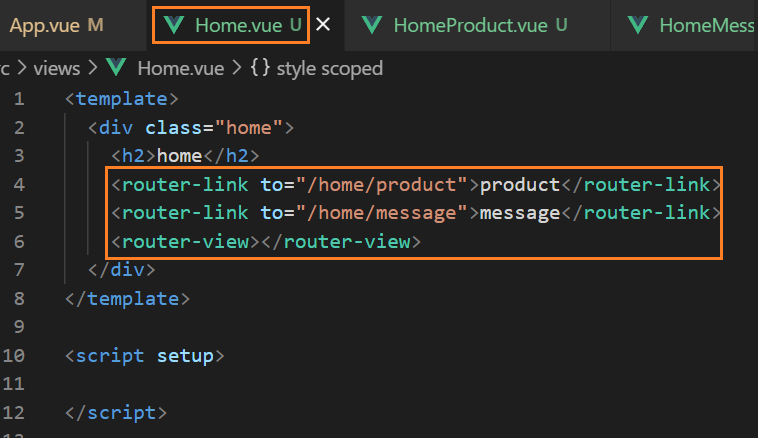Click line number 10 in gutter
The width and height of the screenshot is (758, 438).
[14, 356]
